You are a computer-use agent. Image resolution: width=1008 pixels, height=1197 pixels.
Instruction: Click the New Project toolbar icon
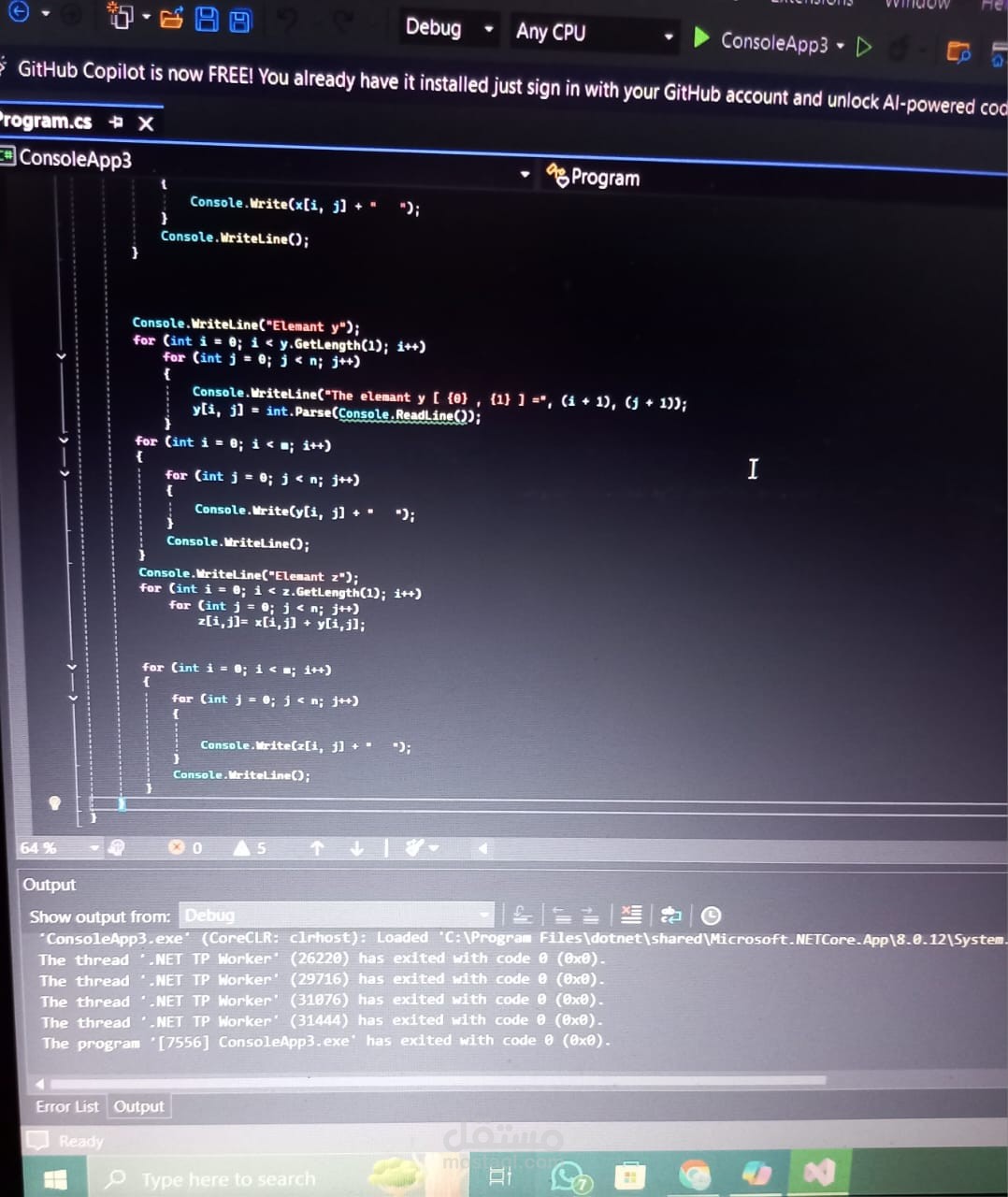point(120,16)
